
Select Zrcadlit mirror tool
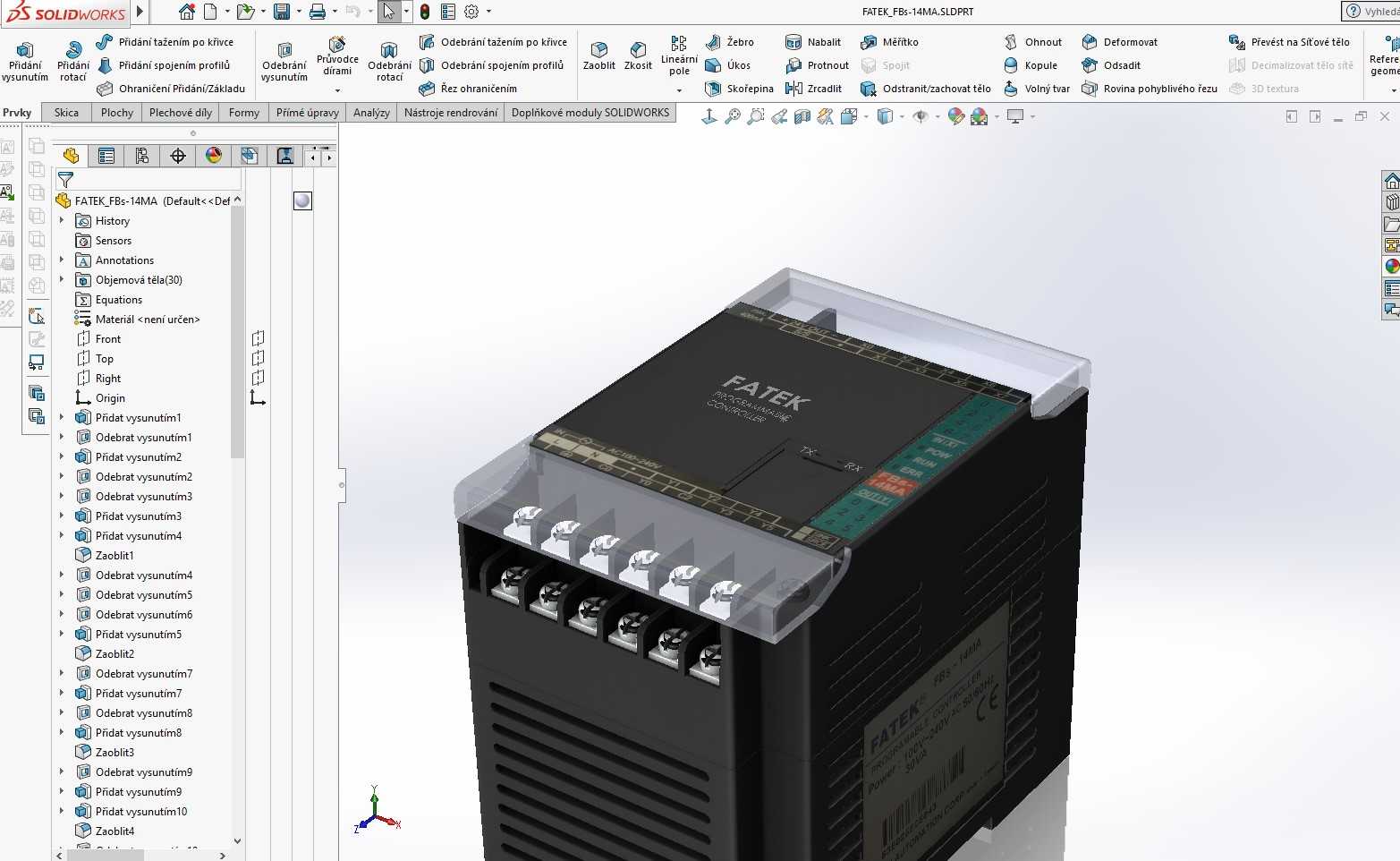click(813, 89)
